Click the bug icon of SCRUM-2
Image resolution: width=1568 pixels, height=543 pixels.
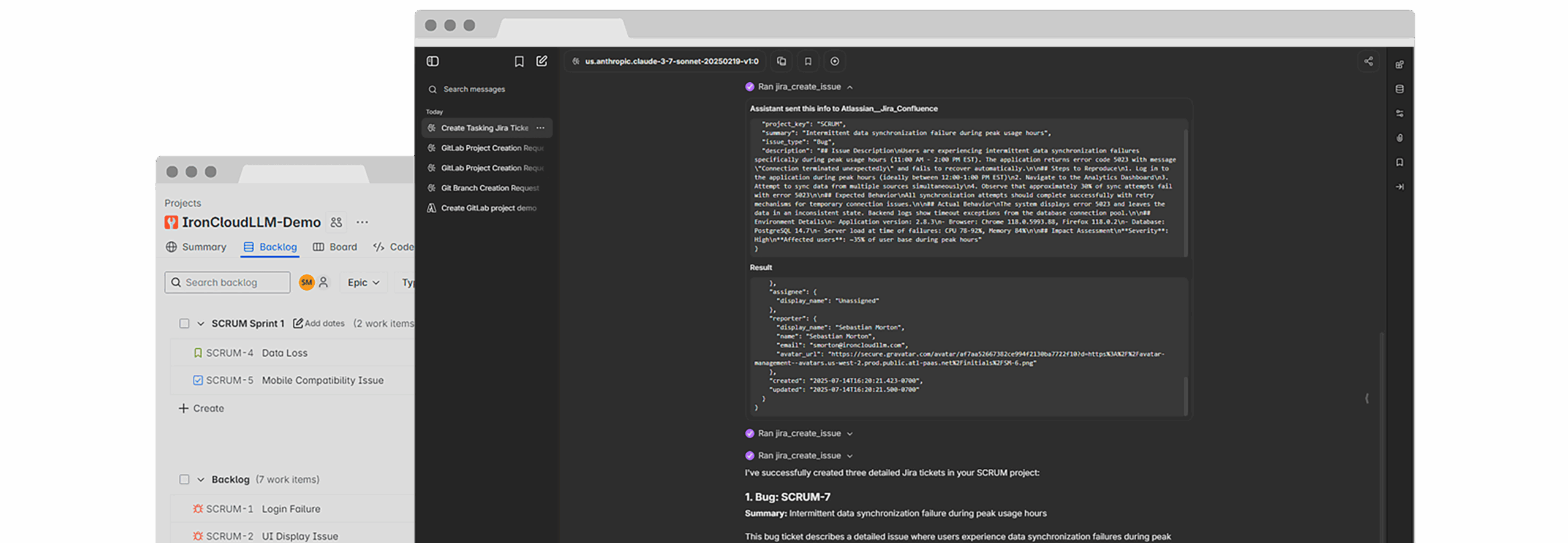point(198,536)
